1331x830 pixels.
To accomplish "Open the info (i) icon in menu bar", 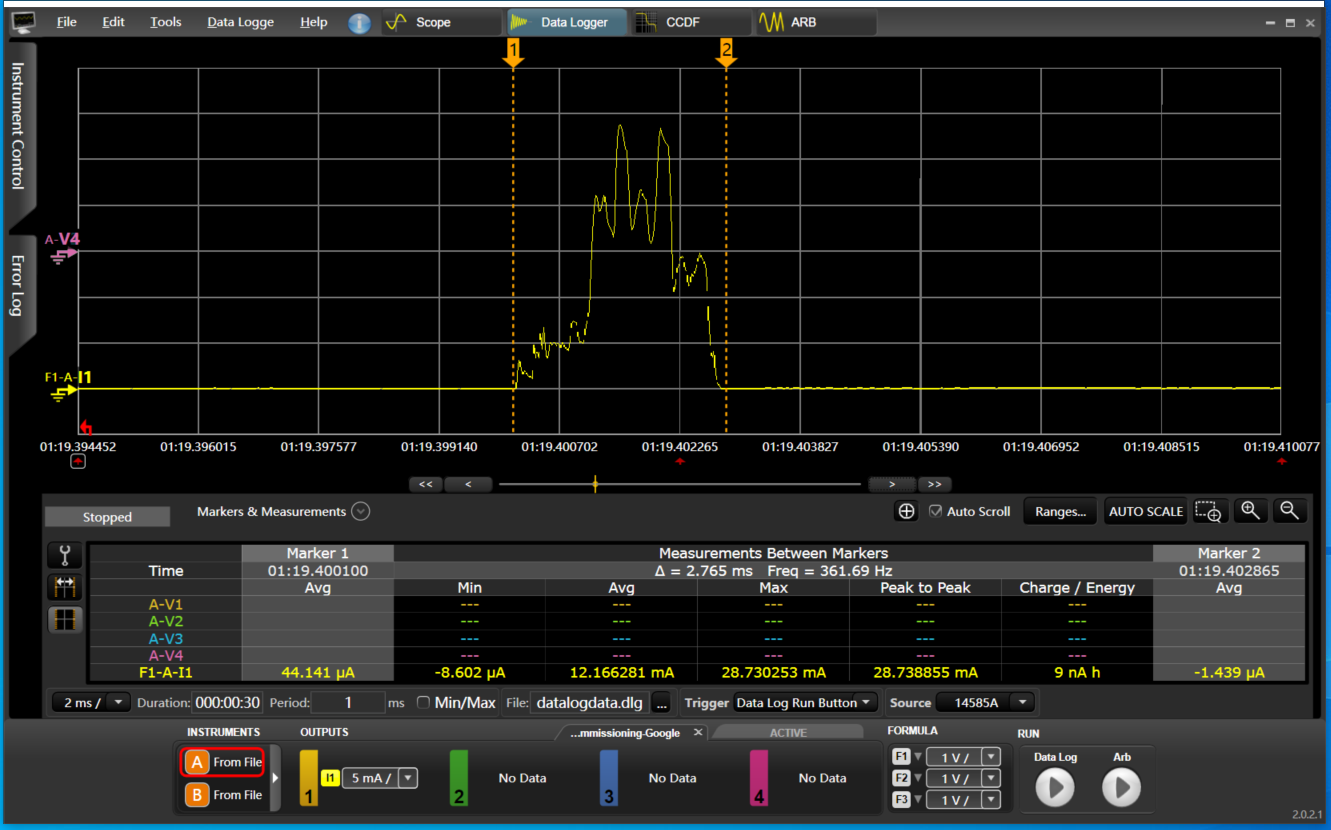I will (x=359, y=22).
